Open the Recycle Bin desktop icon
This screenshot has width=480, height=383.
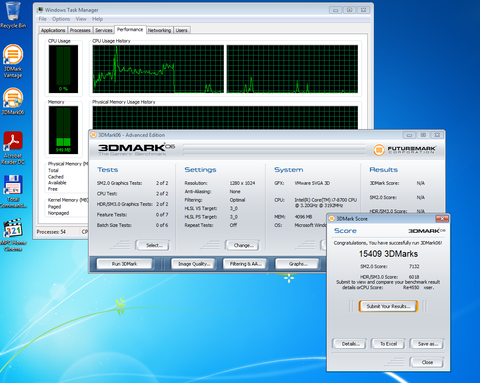13,15
